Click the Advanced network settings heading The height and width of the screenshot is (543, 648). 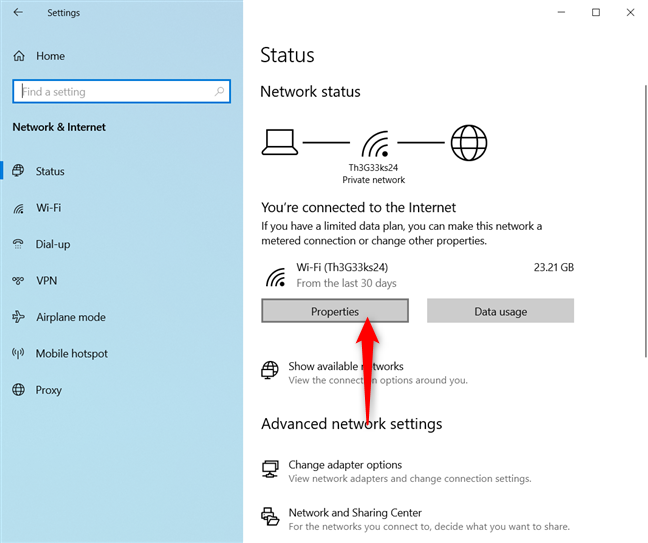coord(352,424)
